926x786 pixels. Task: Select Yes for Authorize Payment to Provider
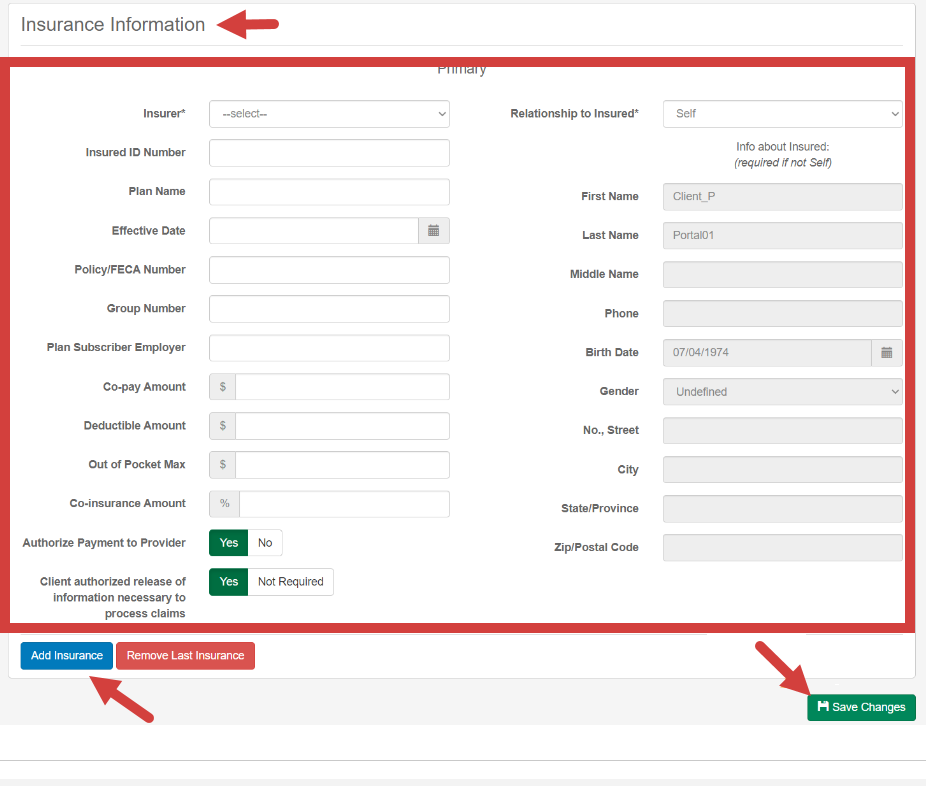pyautogui.click(x=228, y=542)
